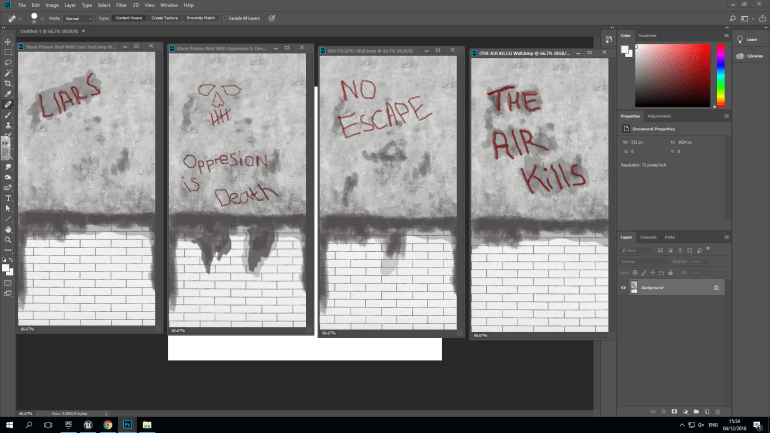Toggle lock all padlock icon
The width and height of the screenshot is (770, 433).
[x=670, y=272]
